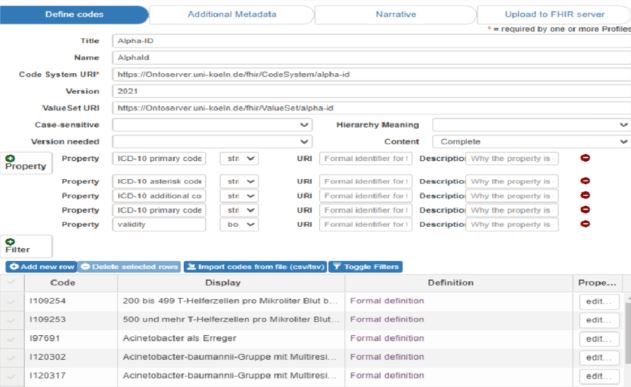This screenshot has height=387, width=631.
Task: Click Formal definition cell for I109254
Action: (459, 301)
